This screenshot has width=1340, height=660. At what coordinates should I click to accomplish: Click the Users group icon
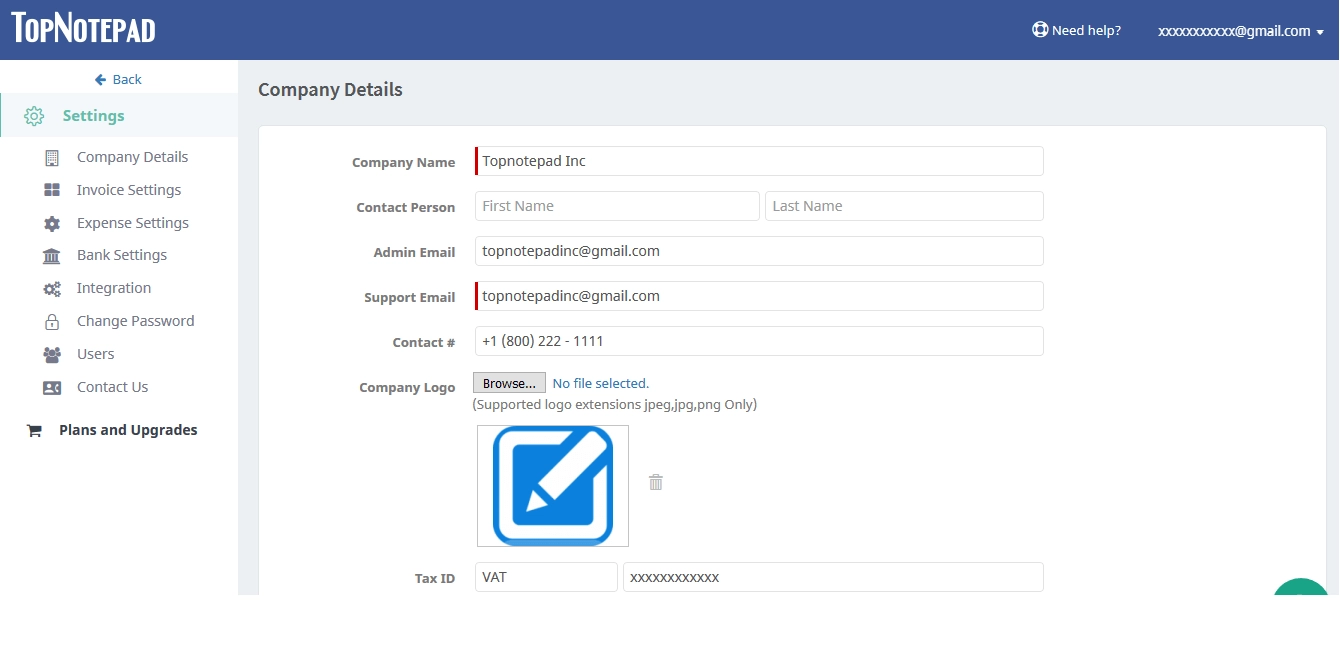52,355
